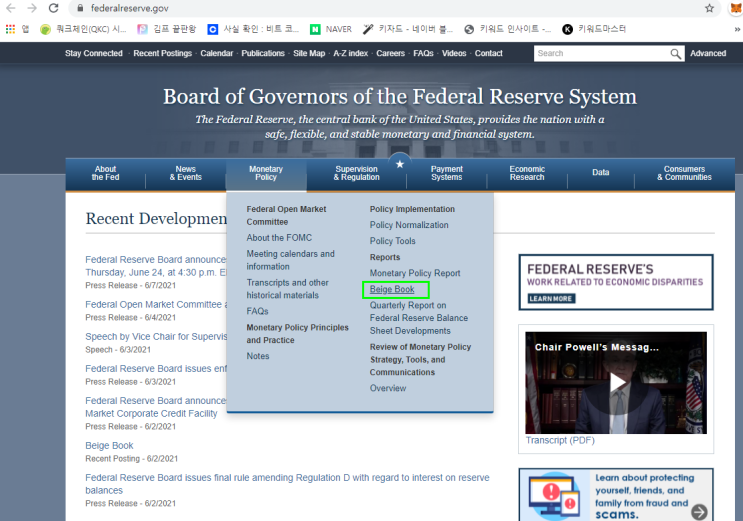Open the 키워드 인사이트 bookmark
This screenshot has width=743, height=521.
[x=507, y=29]
